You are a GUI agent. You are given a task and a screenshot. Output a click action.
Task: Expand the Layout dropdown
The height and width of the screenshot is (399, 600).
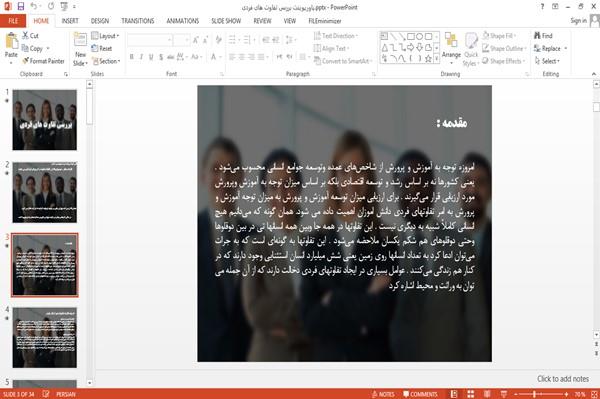(x=105, y=36)
